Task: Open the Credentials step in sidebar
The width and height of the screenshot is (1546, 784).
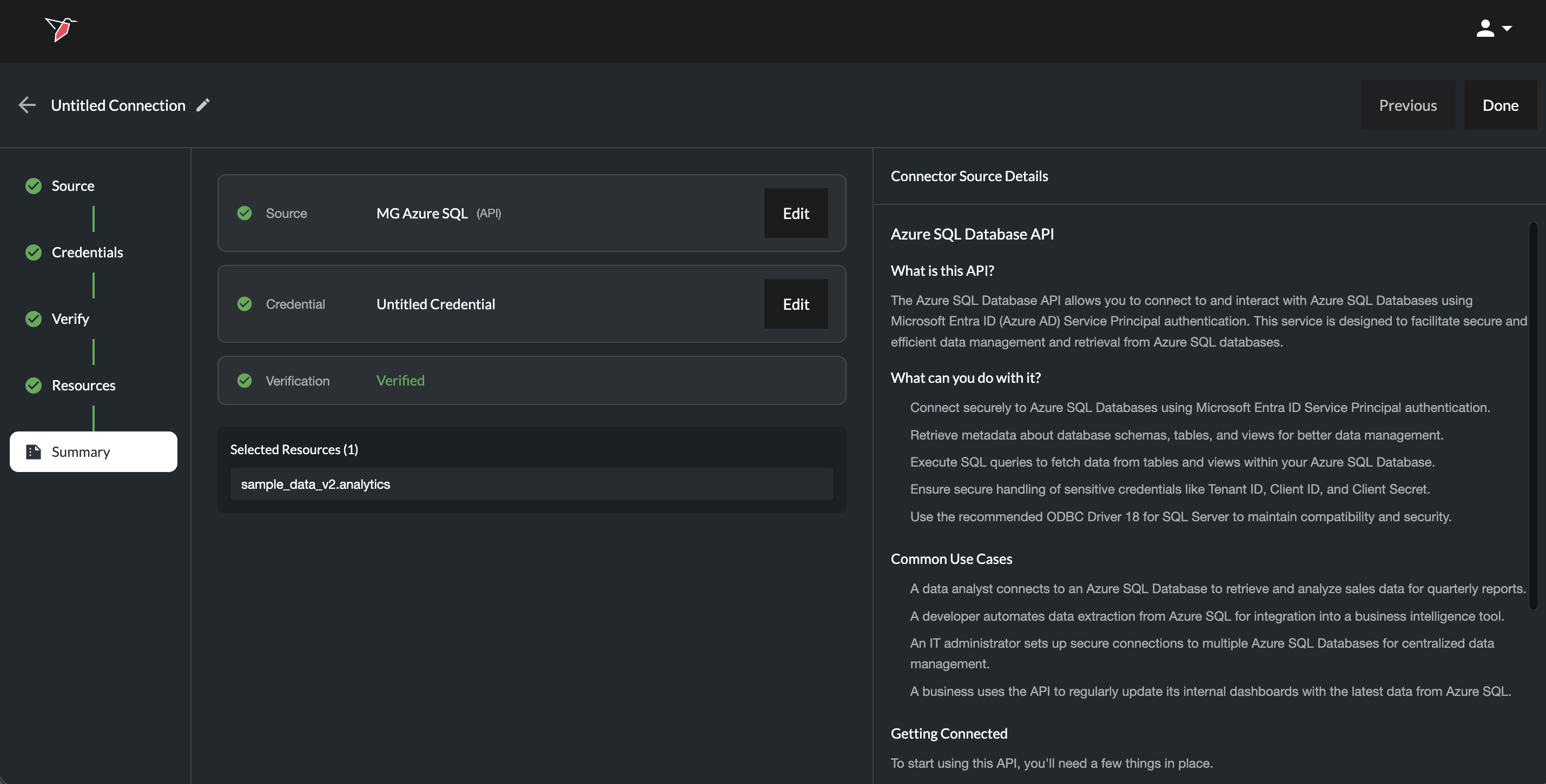Action: point(87,253)
